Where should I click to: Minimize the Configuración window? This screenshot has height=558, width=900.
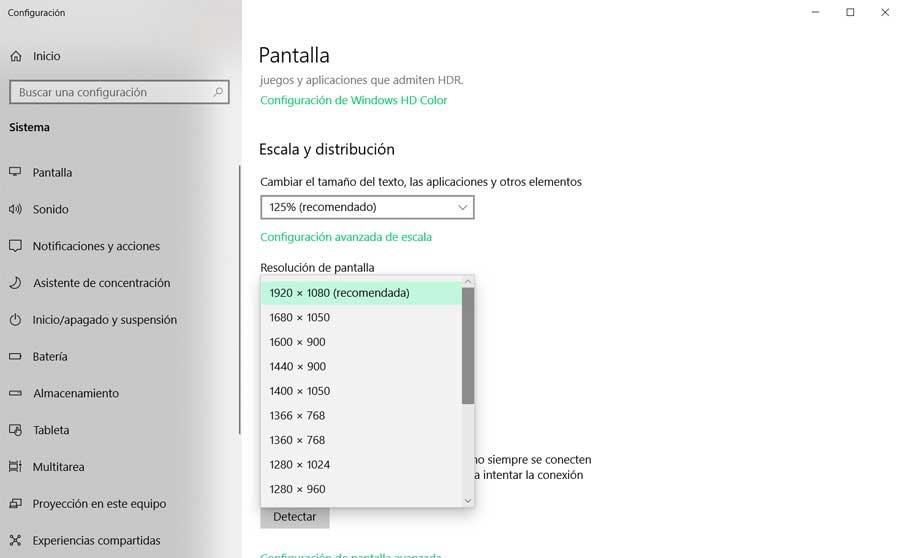click(815, 12)
